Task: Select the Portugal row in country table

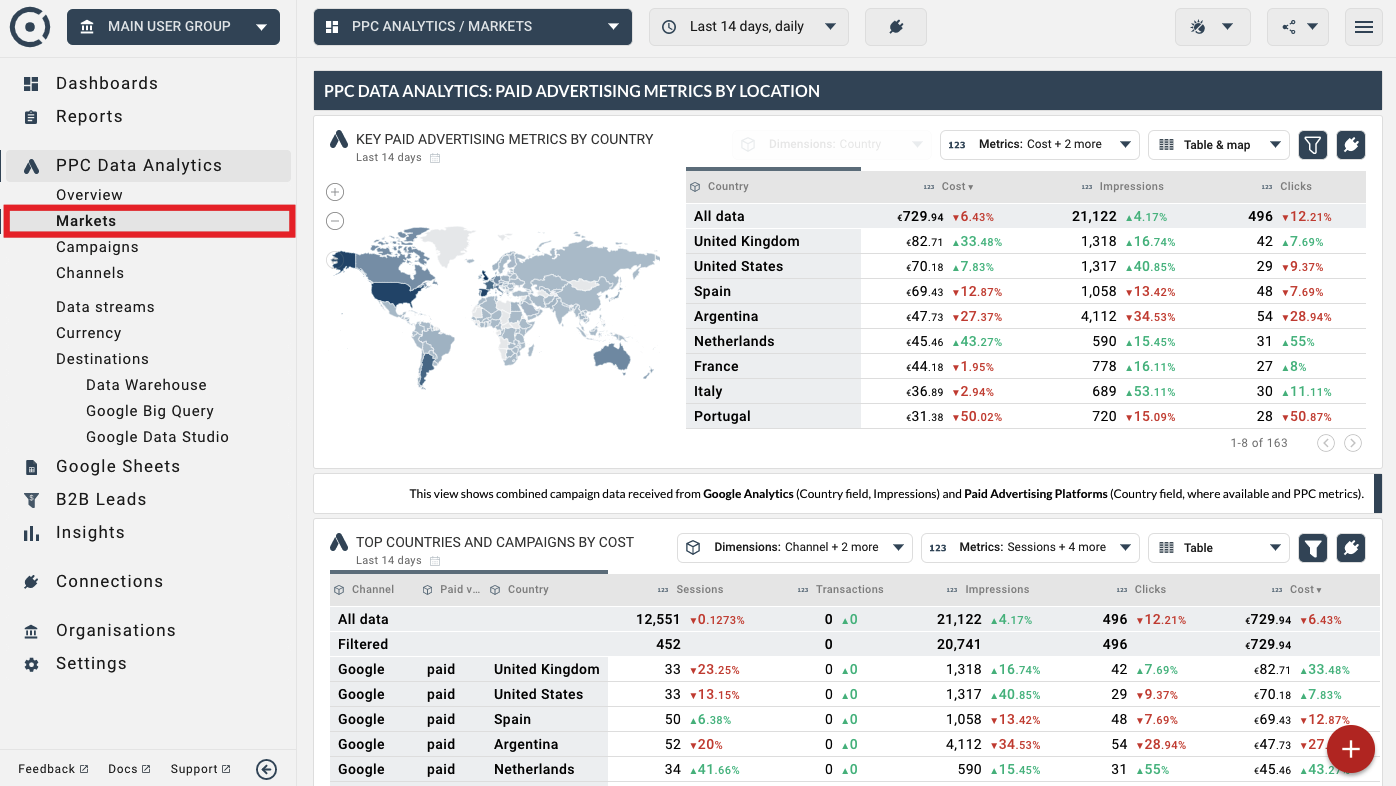Action: pos(1025,416)
